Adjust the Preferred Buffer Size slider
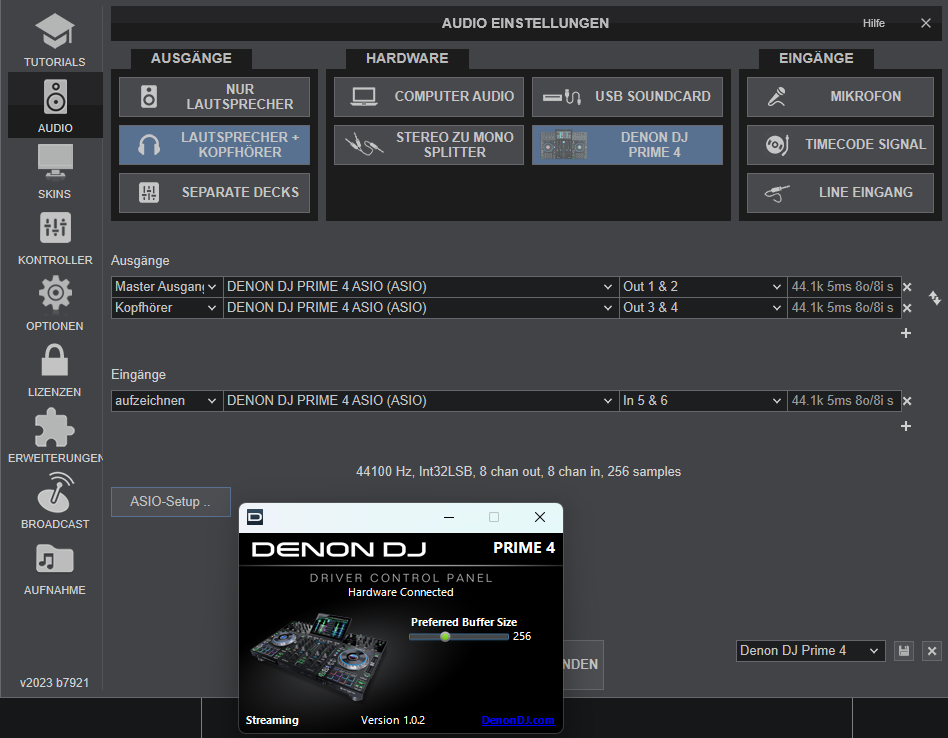 click(458, 636)
